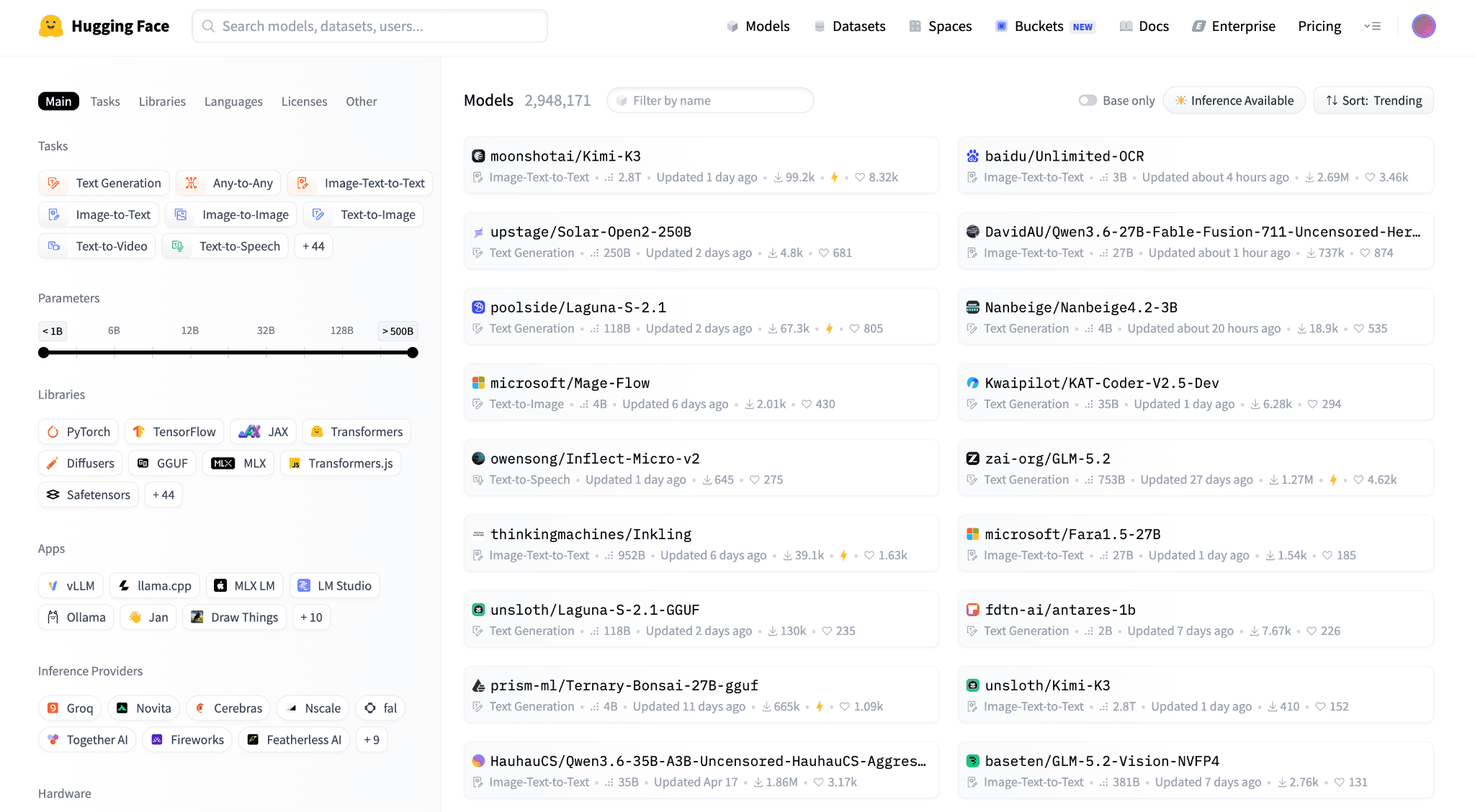Expand the +10 more apps list
Viewport: 1475px width, 812px height.
tap(311, 618)
